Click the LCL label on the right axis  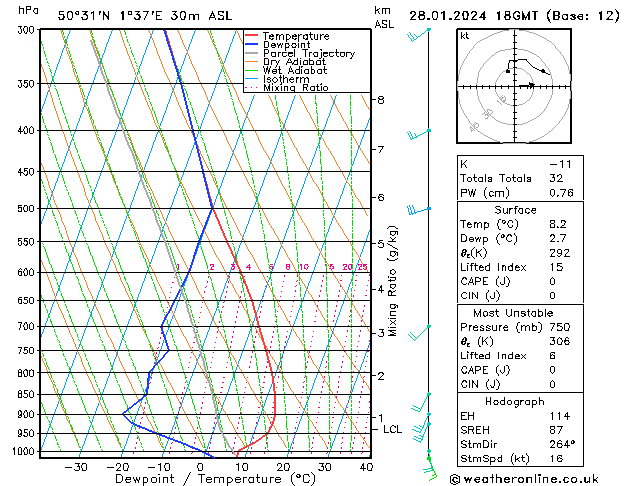[392, 429]
